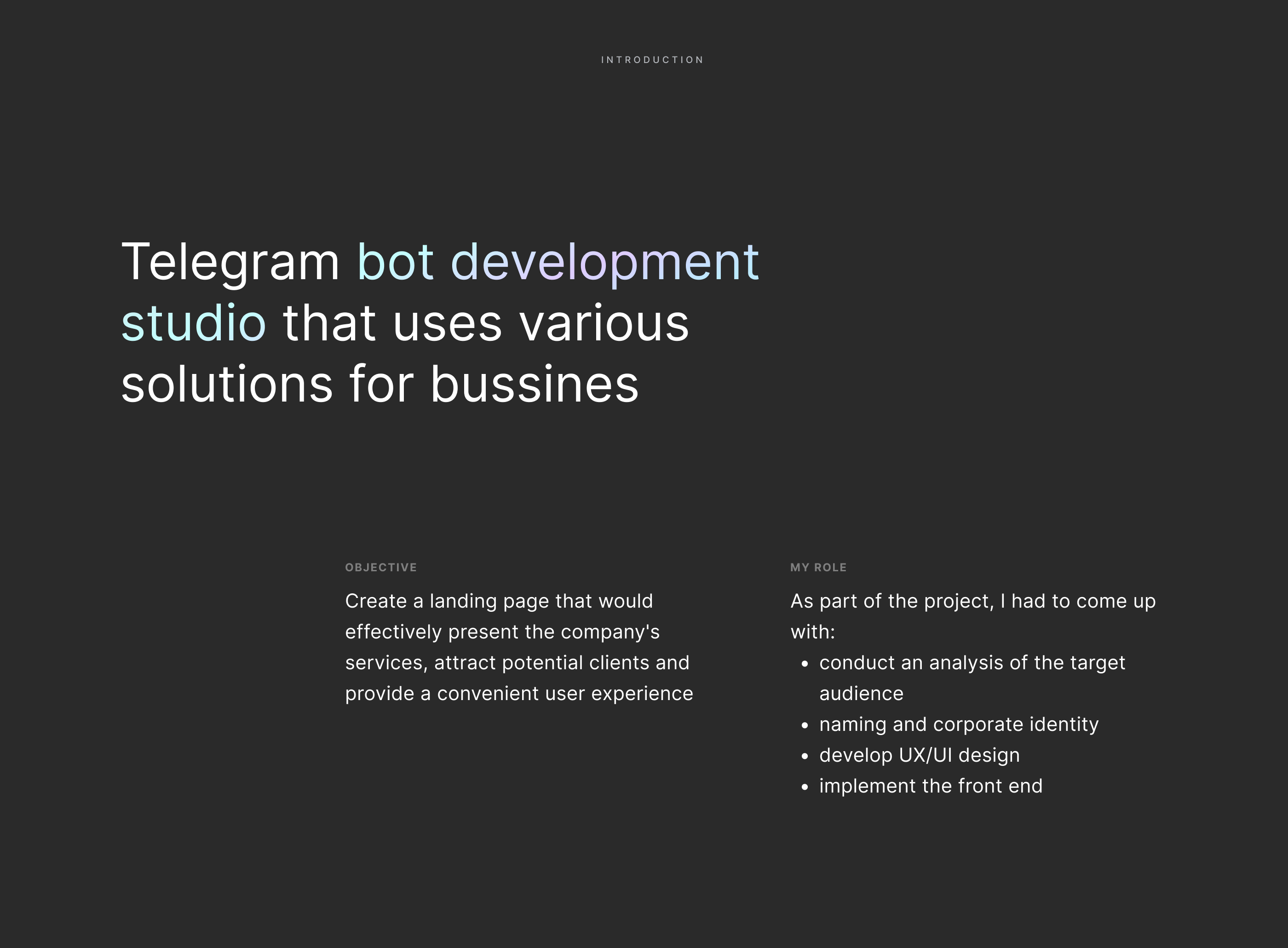Viewport: 1288px width, 948px height.
Task: Click 'implement the front end' bullet item
Action: point(931,786)
